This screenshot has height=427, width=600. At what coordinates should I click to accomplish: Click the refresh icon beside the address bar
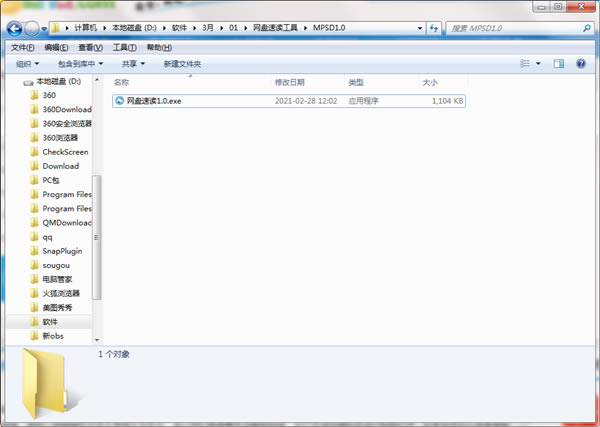click(434, 29)
